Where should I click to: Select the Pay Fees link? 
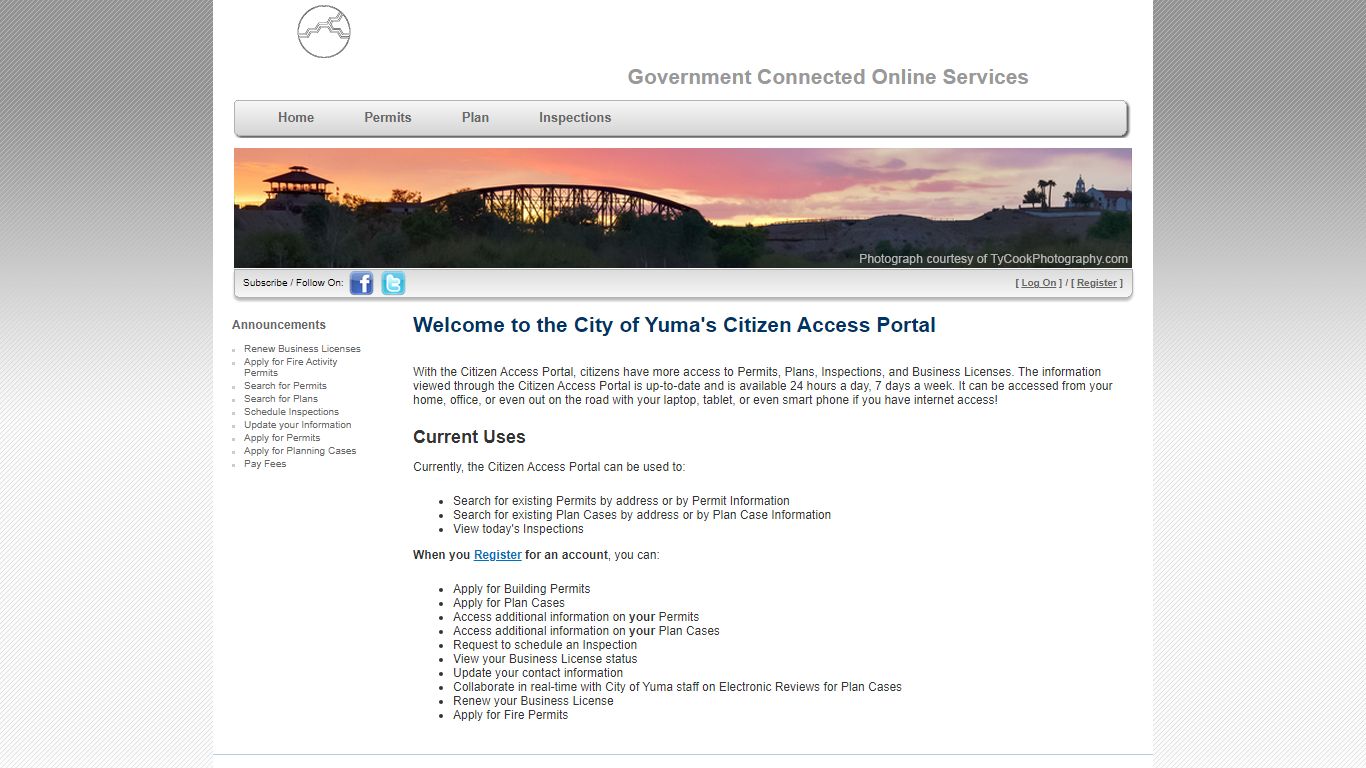[265, 464]
